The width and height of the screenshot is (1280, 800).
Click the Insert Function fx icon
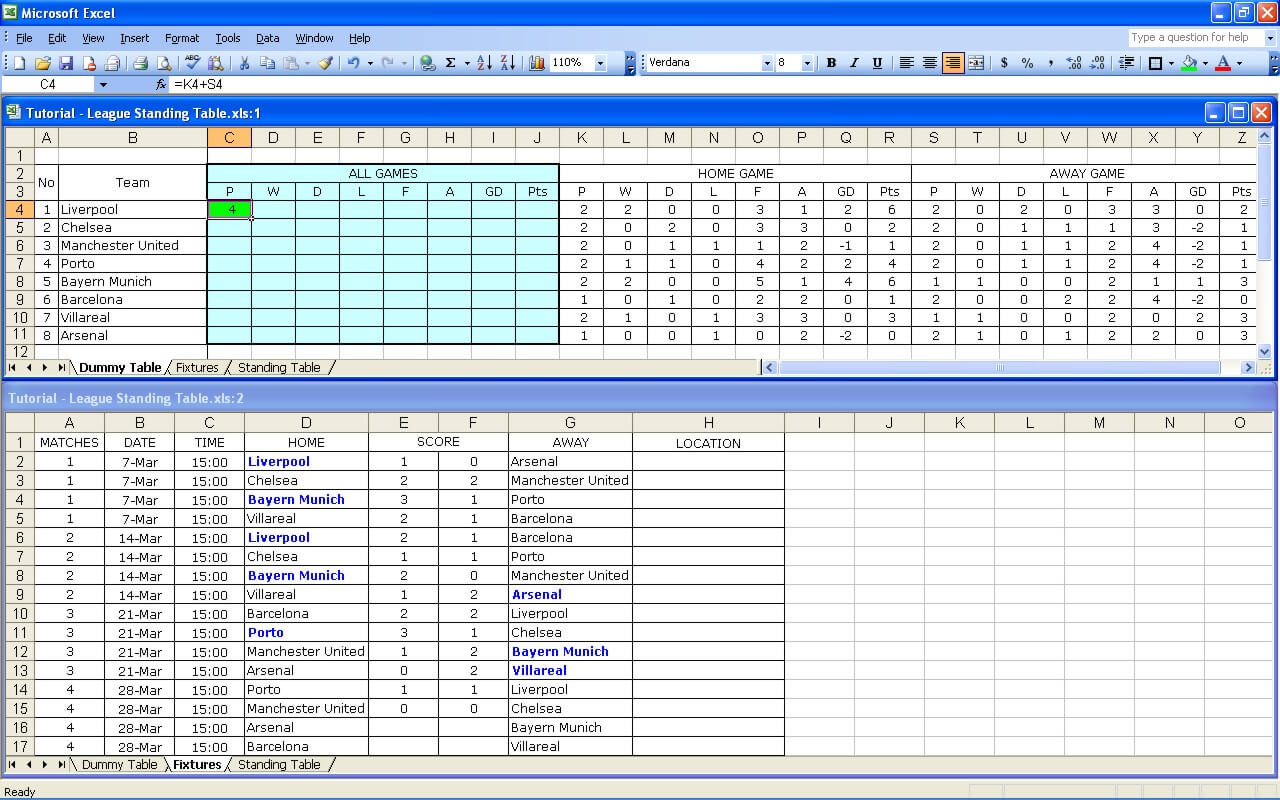pos(161,85)
